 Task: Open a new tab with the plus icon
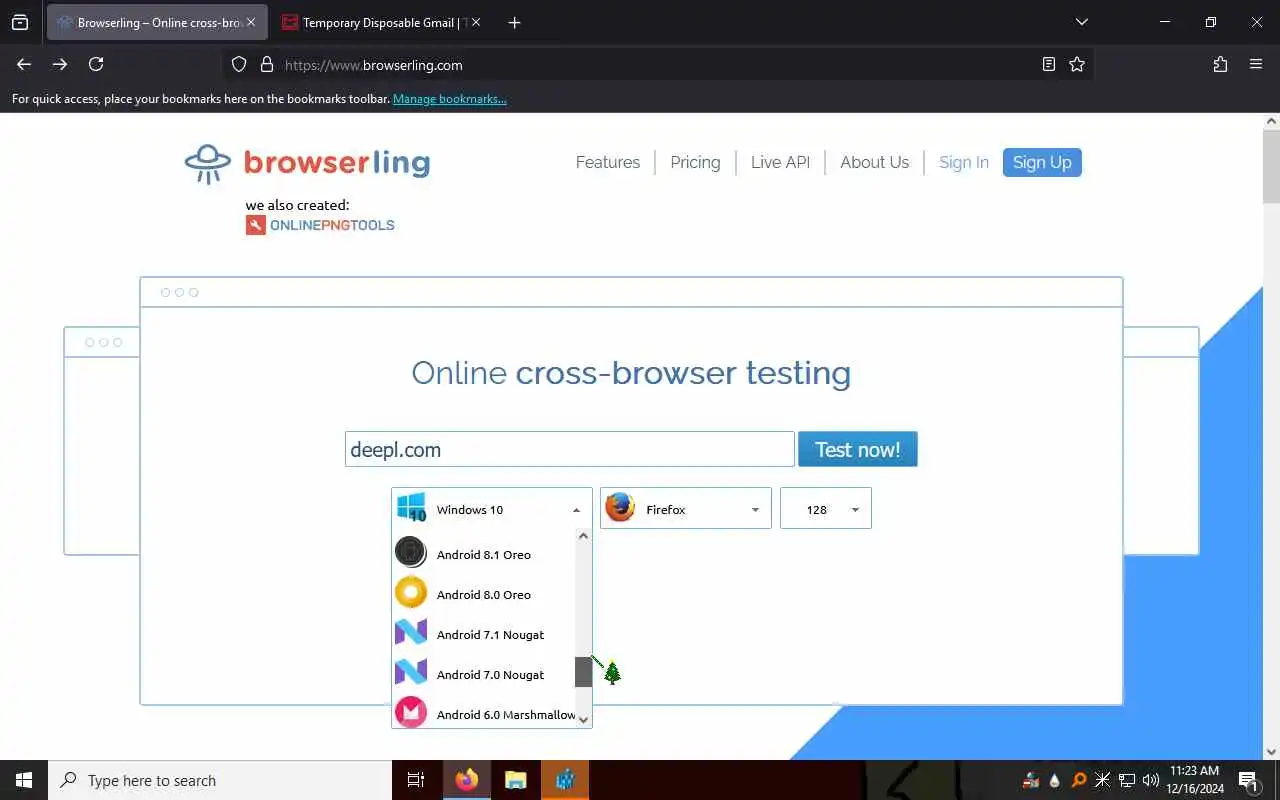click(x=514, y=22)
